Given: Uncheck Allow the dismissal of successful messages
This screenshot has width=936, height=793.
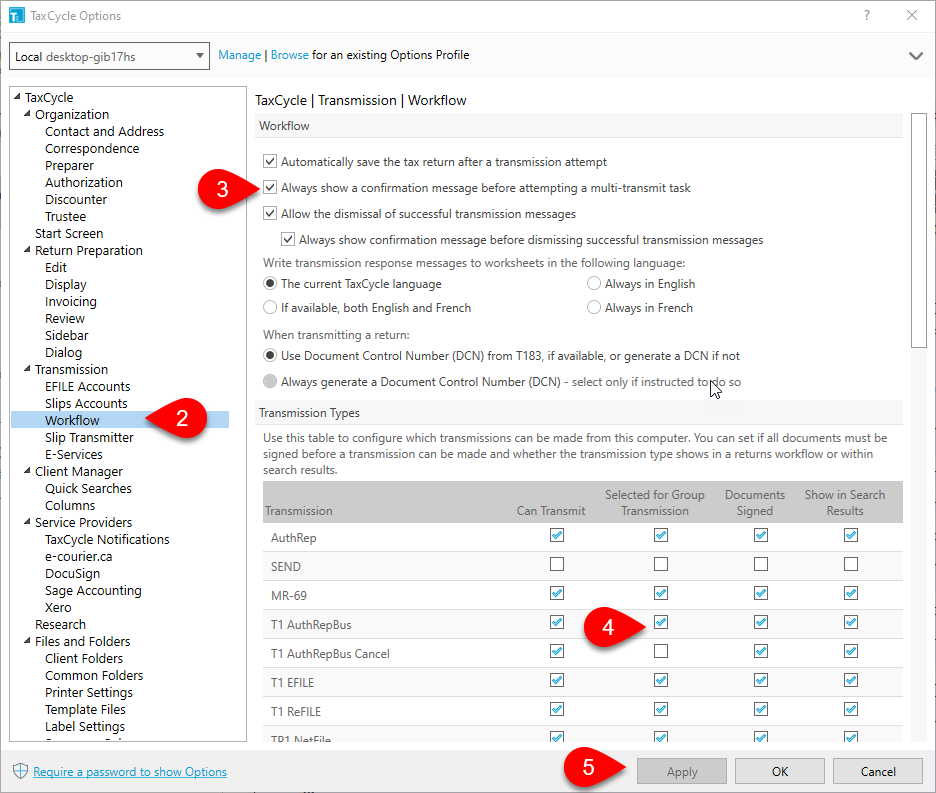Looking at the screenshot, I should (270, 213).
